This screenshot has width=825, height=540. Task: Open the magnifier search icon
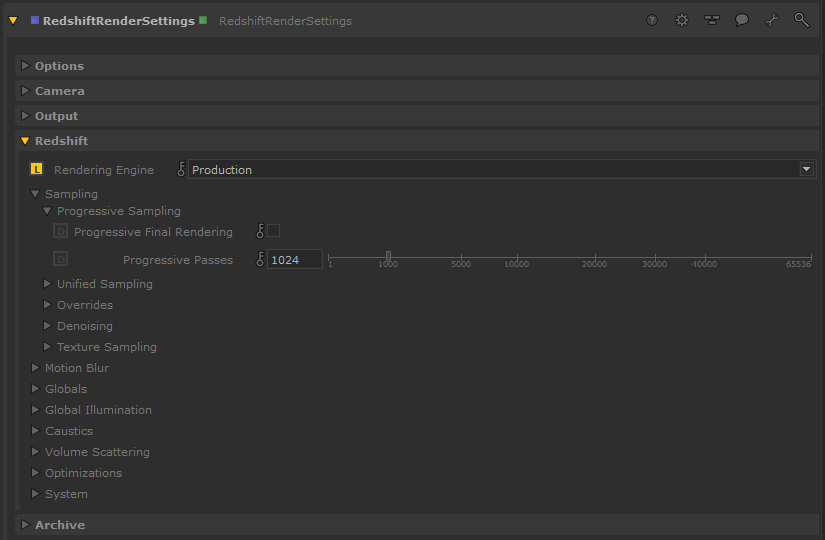click(x=801, y=21)
